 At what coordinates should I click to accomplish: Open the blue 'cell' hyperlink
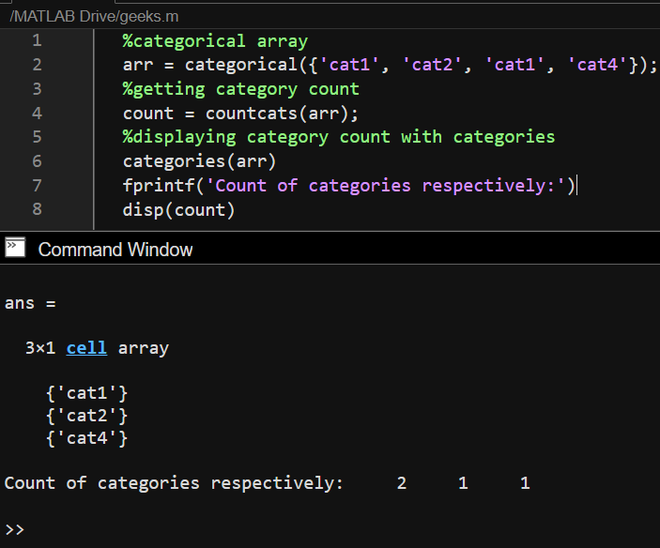(x=87, y=348)
